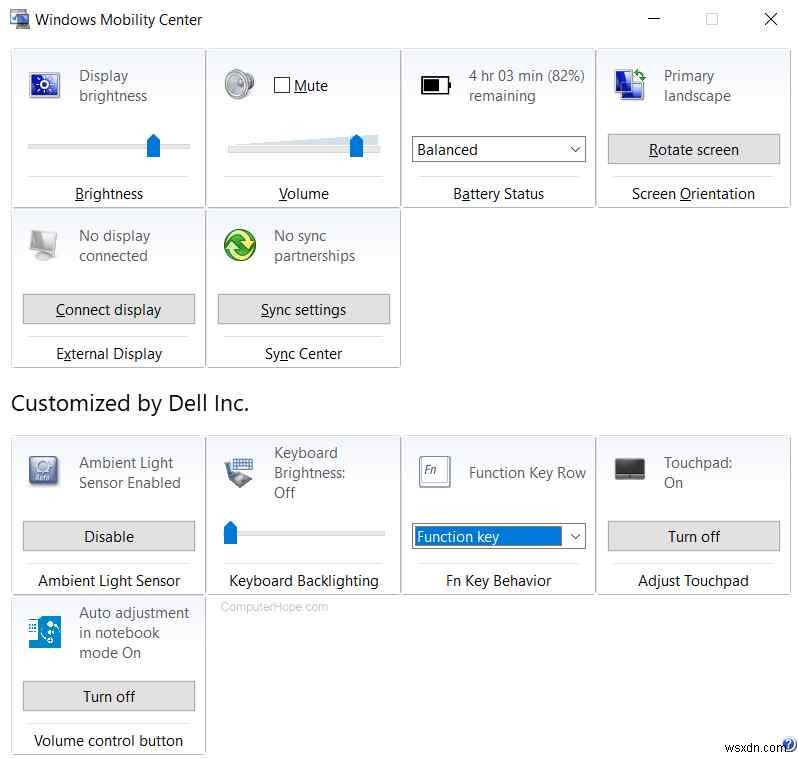Click the Ambient Light Sensor icon
This screenshot has width=798, height=758.
43,471
